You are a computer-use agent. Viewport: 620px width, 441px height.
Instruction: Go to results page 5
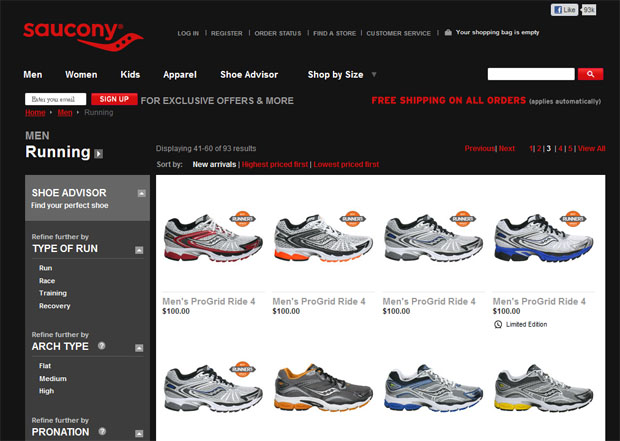(x=570, y=148)
